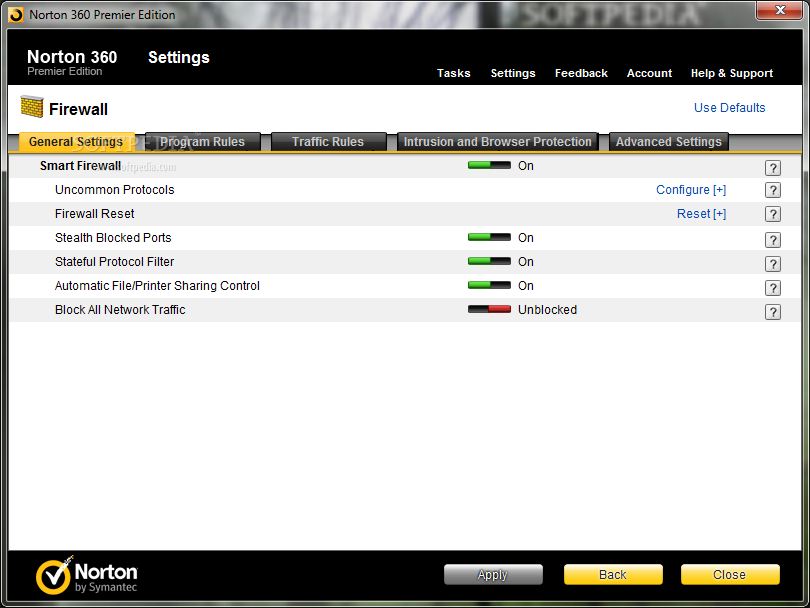Click the yellow Close button
Image resolution: width=810 pixels, height=608 pixels.
(x=729, y=574)
